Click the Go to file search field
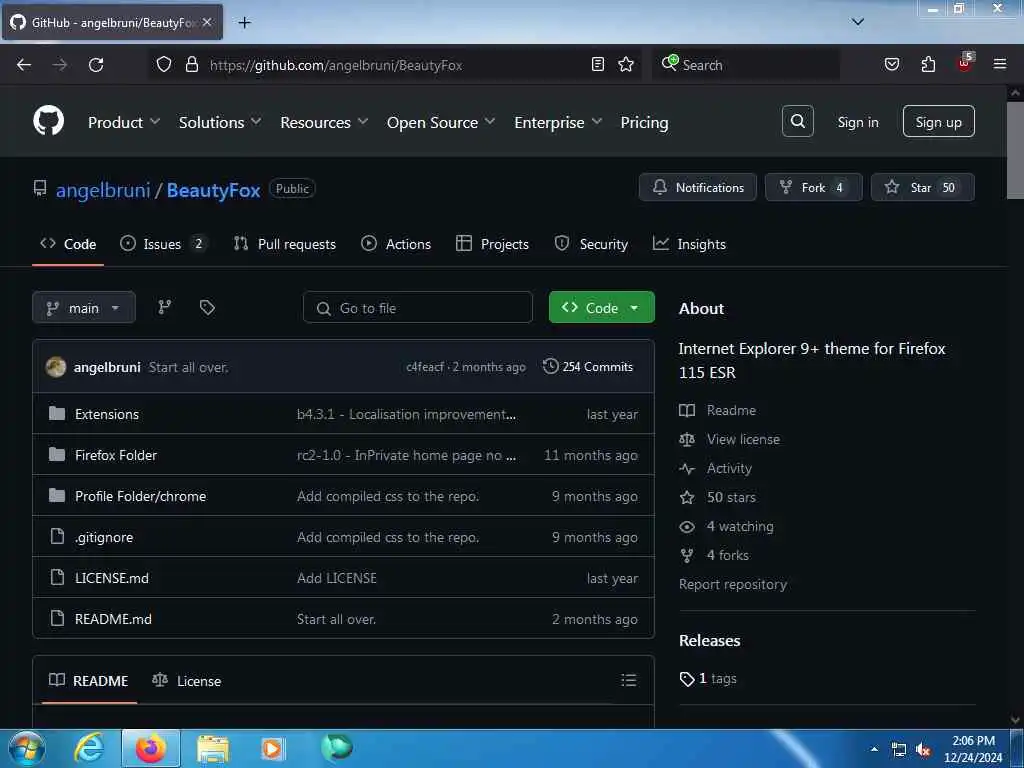 tap(418, 308)
